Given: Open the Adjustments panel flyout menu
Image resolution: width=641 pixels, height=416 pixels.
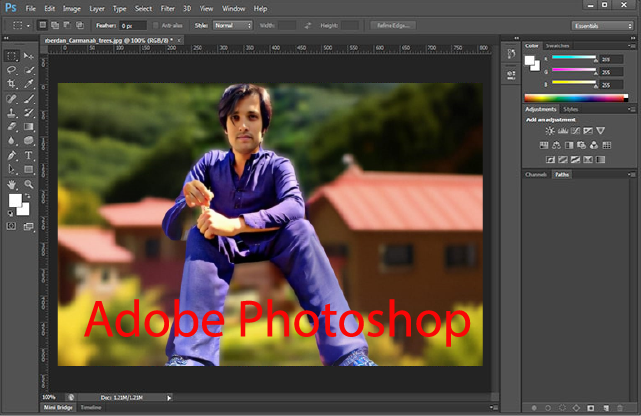Looking at the screenshot, I should pyautogui.click(x=631, y=109).
